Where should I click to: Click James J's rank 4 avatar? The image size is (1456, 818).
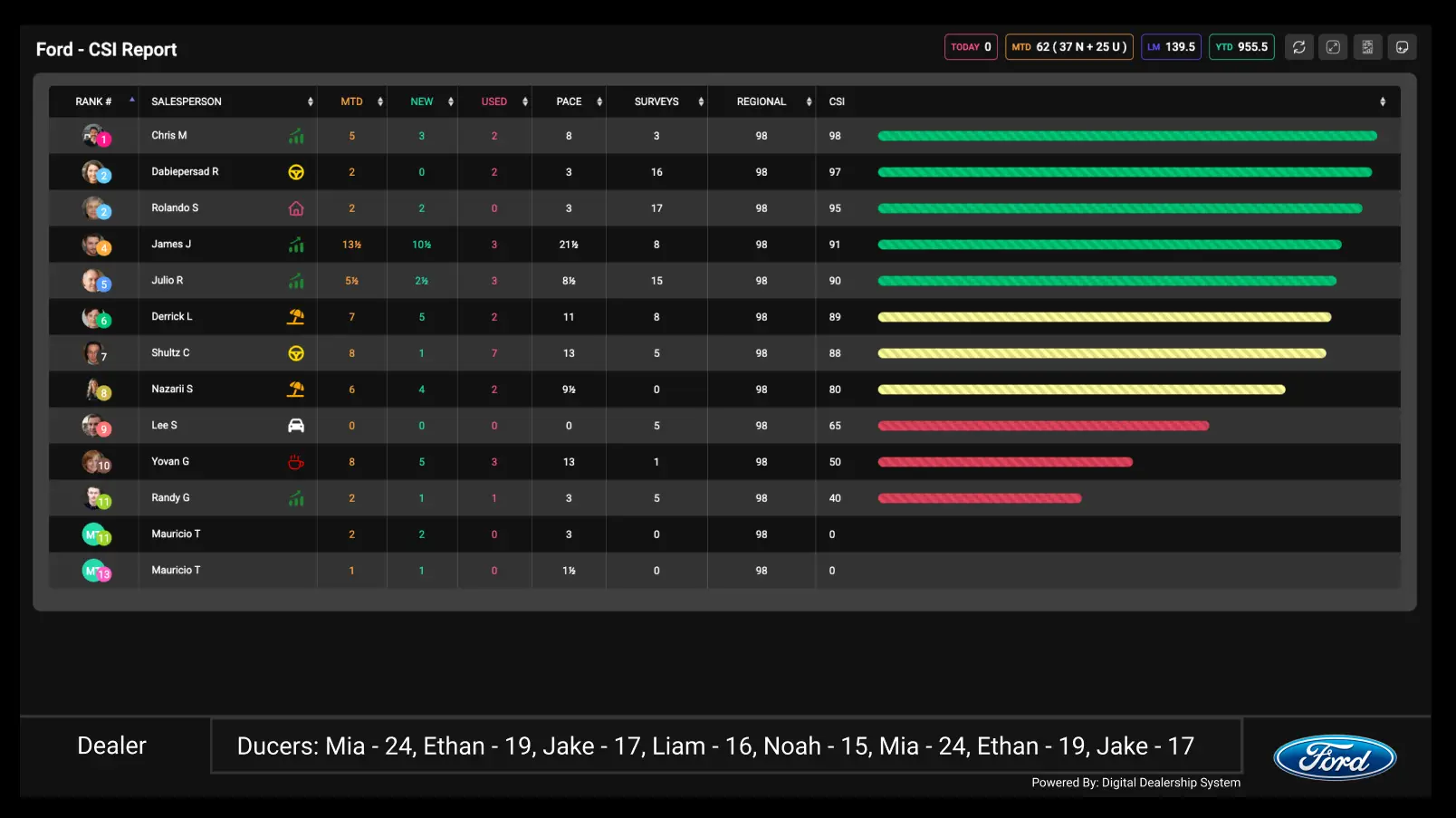click(95, 245)
